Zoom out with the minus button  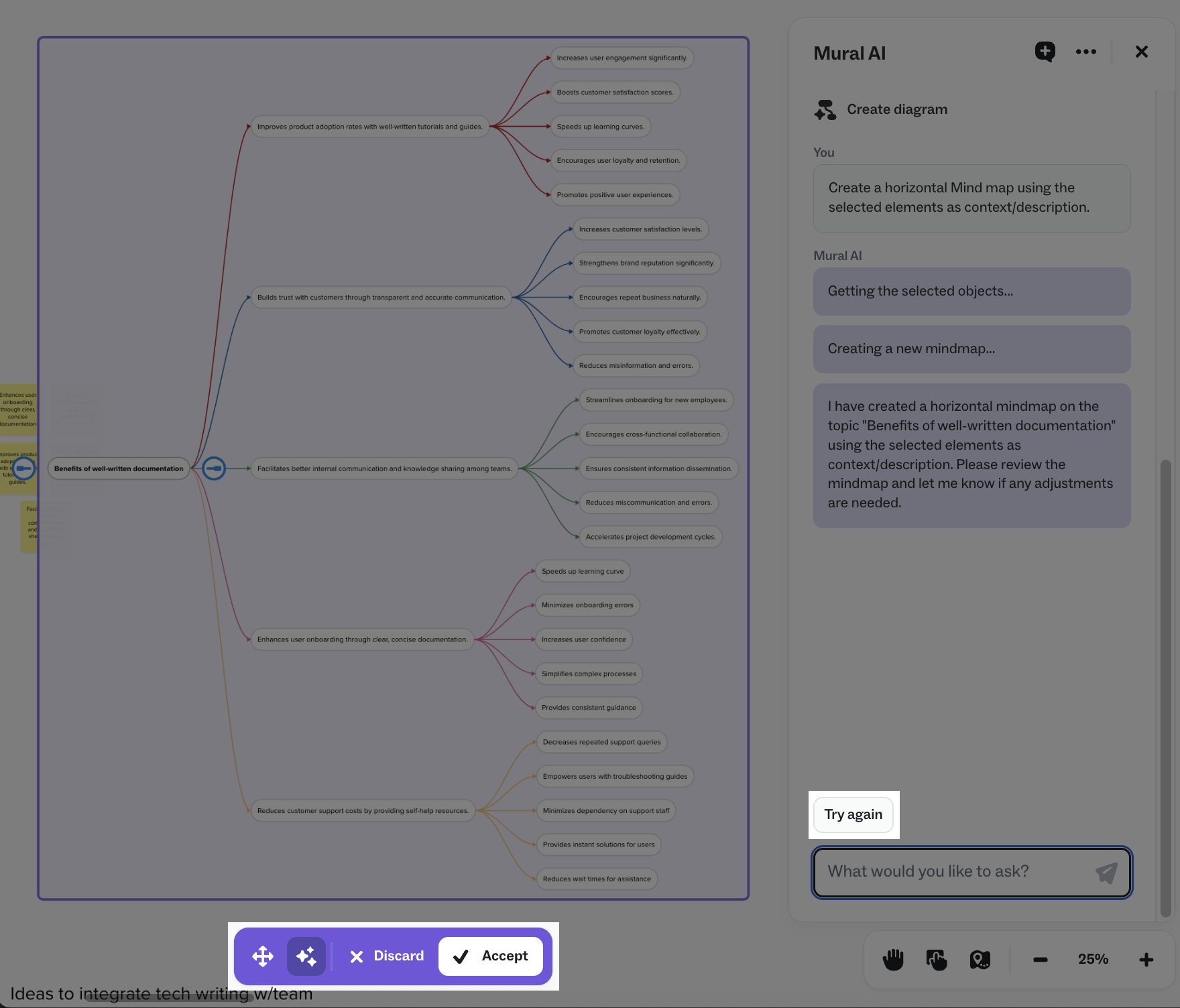(1040, 960)
